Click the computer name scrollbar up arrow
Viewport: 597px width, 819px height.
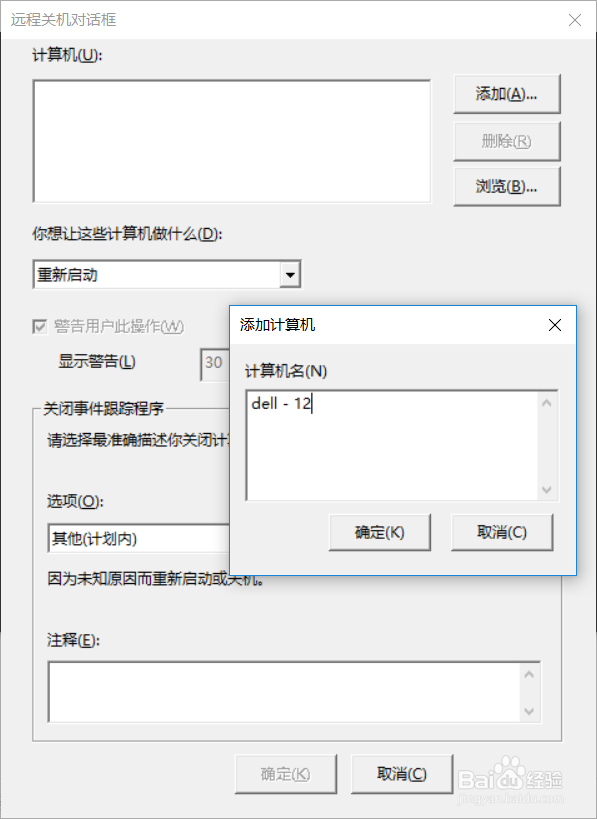click(547, 403)
